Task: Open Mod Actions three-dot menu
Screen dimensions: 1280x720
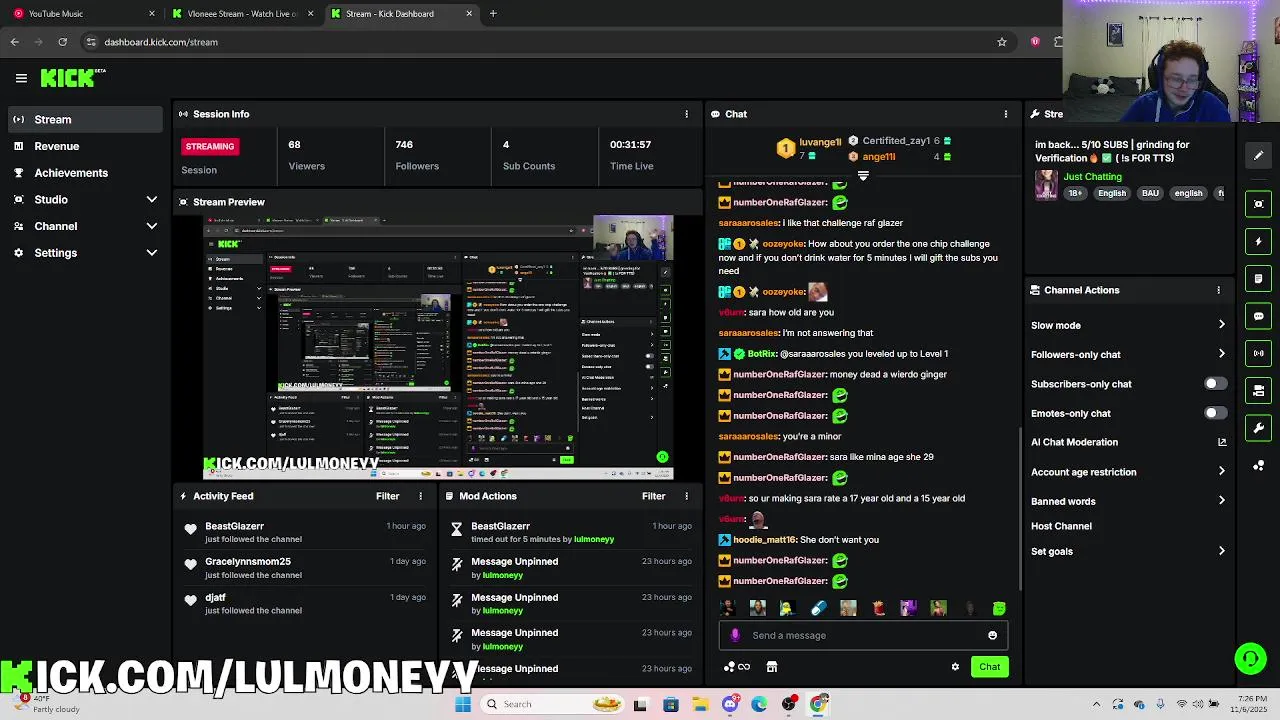Action: [x=686, y=496]
